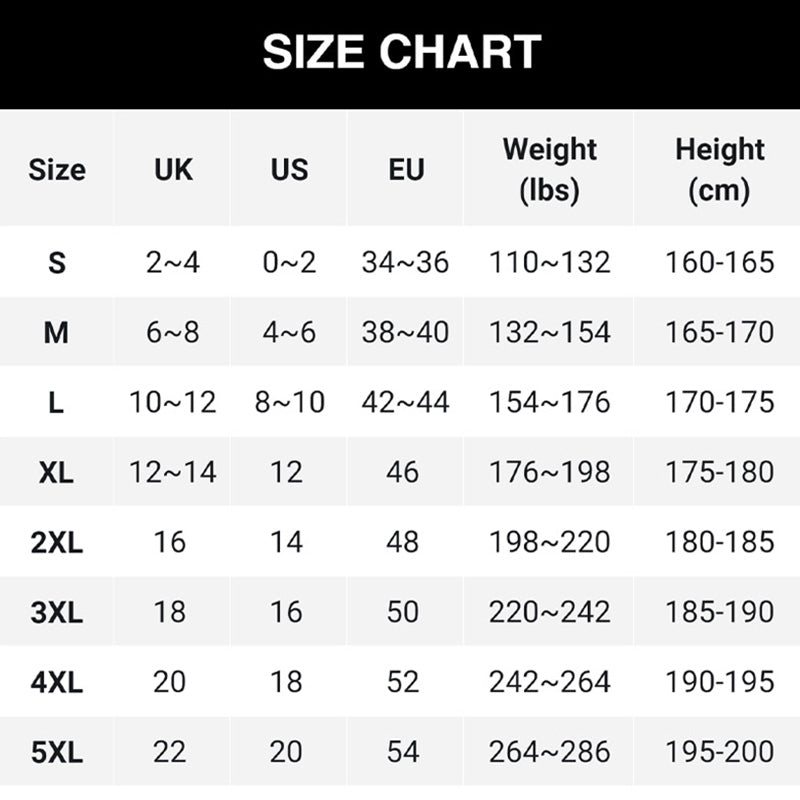Select the US column header
800x800 pixels.
point(289,169)
